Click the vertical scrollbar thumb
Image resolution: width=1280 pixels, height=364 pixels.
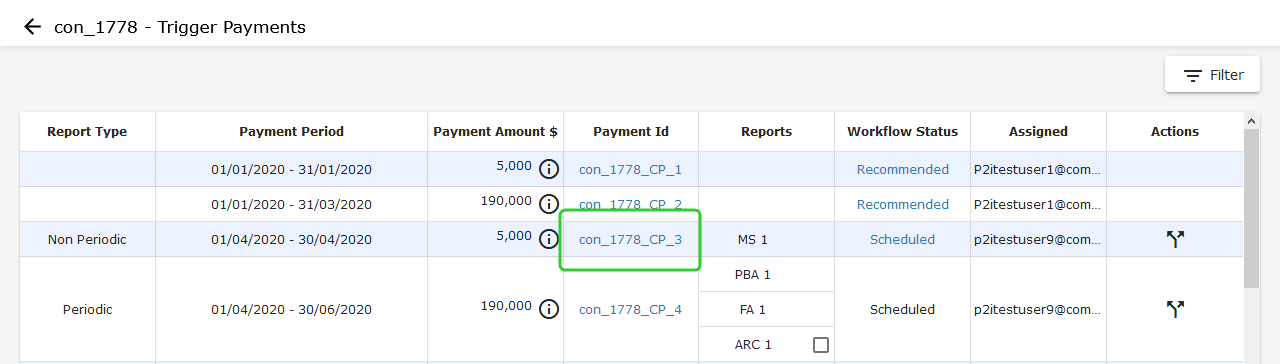click(x=1251, y=208)
